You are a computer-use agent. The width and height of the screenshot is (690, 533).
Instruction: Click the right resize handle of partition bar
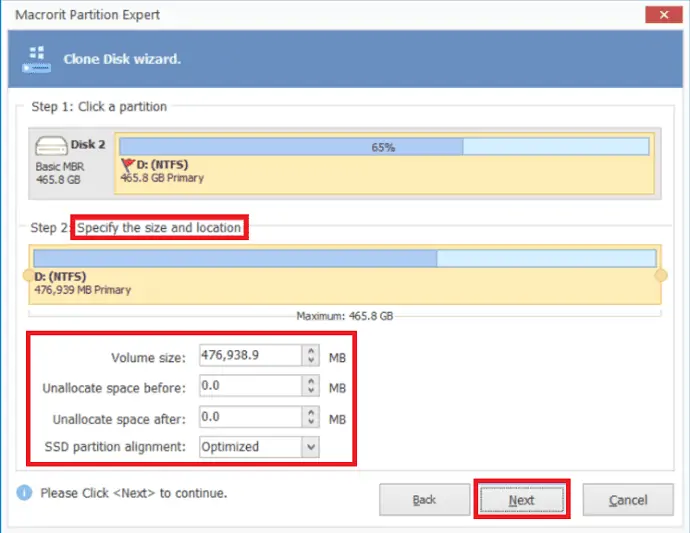coord(660,275)
